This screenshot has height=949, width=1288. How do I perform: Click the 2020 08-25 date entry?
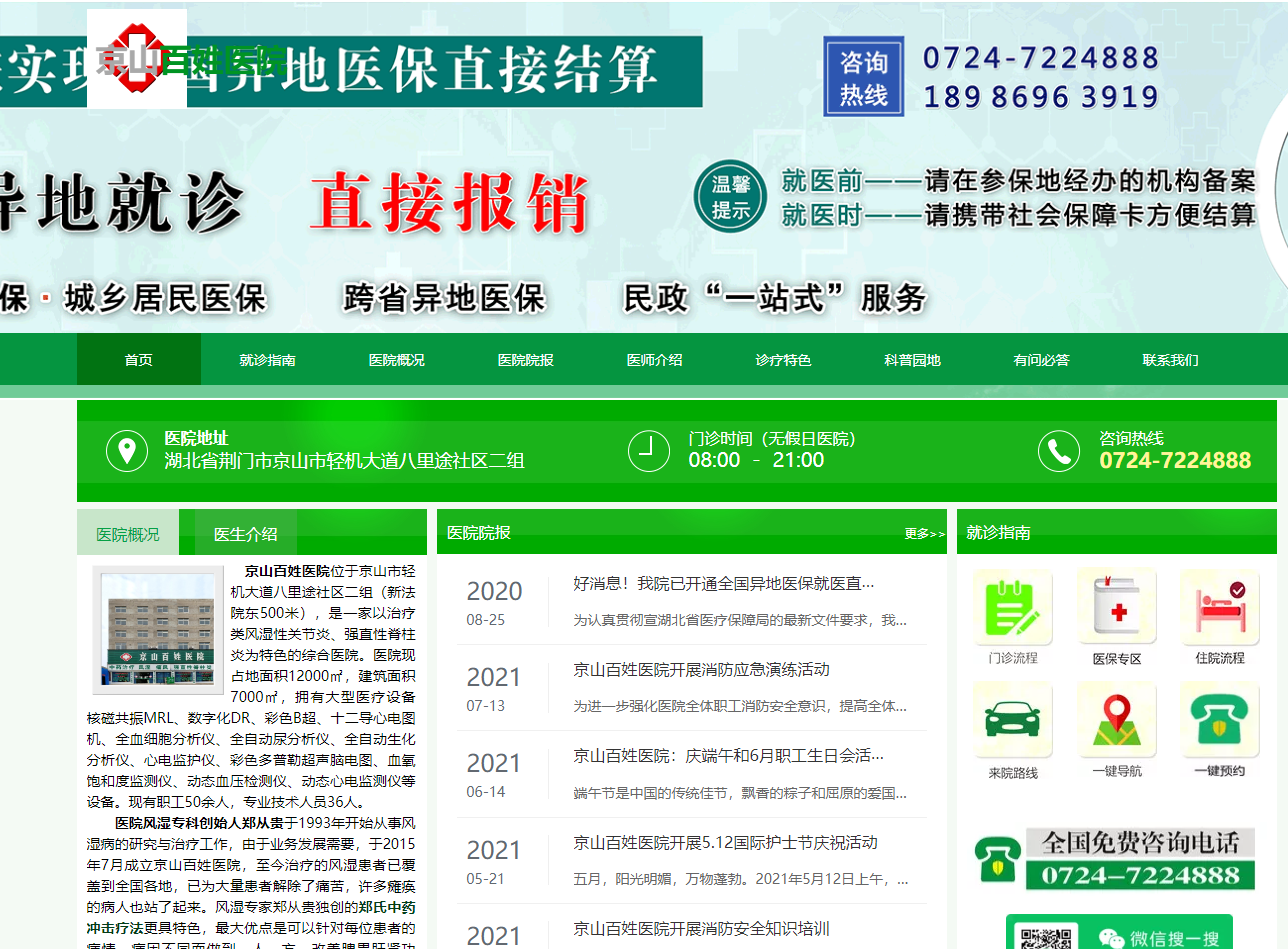494,603
